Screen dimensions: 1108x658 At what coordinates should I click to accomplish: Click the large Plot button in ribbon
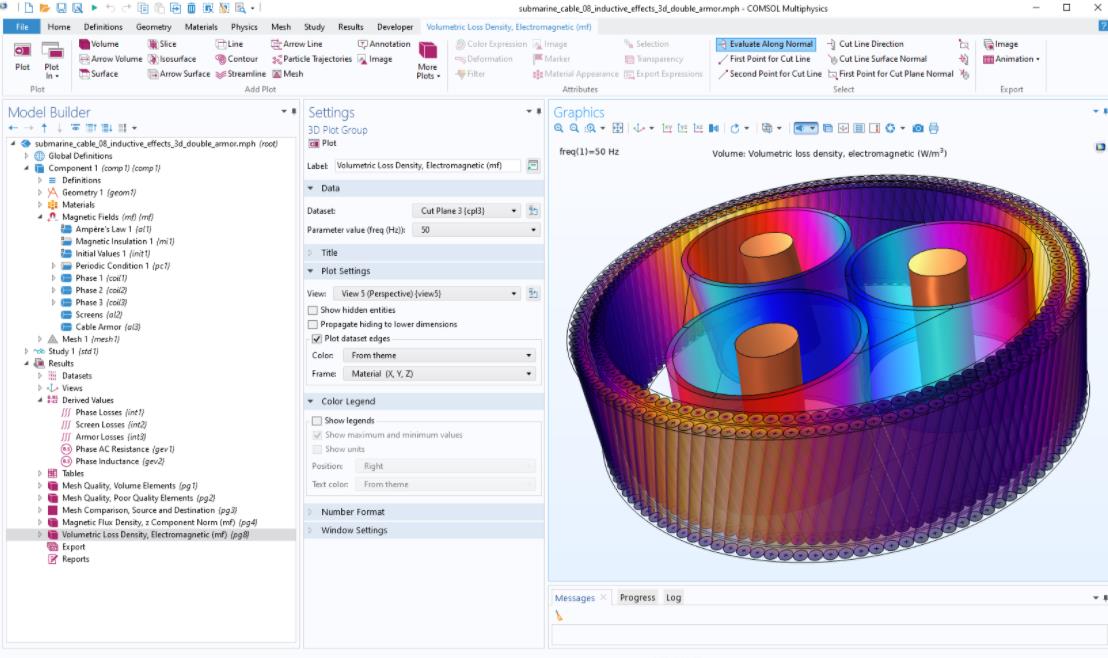23,56
